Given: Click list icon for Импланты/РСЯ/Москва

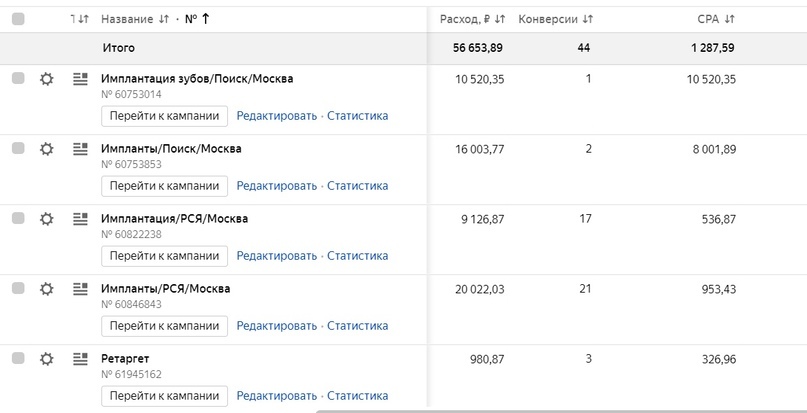Looking at the screenshot, I should (81, 289).
